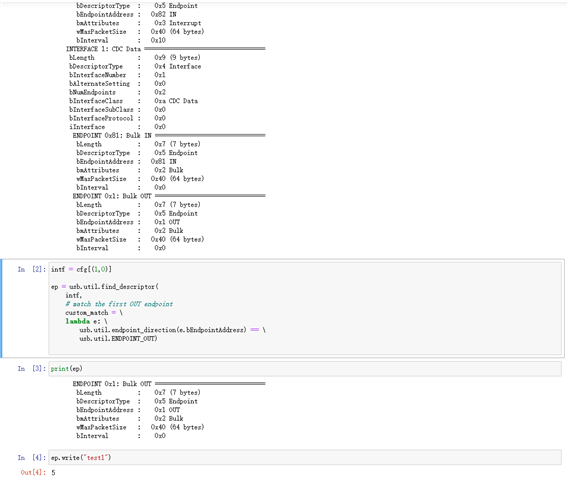Click the blue selection bar of cell 2

1,308
